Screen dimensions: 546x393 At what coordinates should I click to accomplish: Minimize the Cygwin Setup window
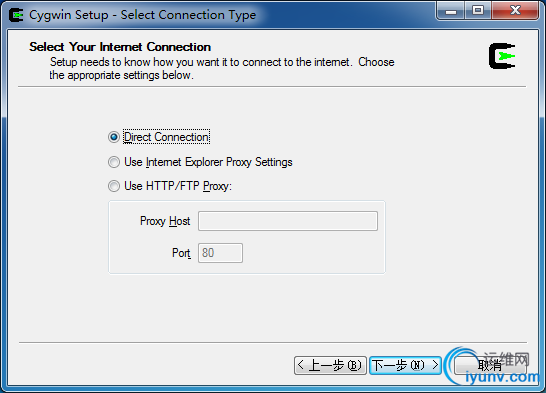tap(451, 11)
